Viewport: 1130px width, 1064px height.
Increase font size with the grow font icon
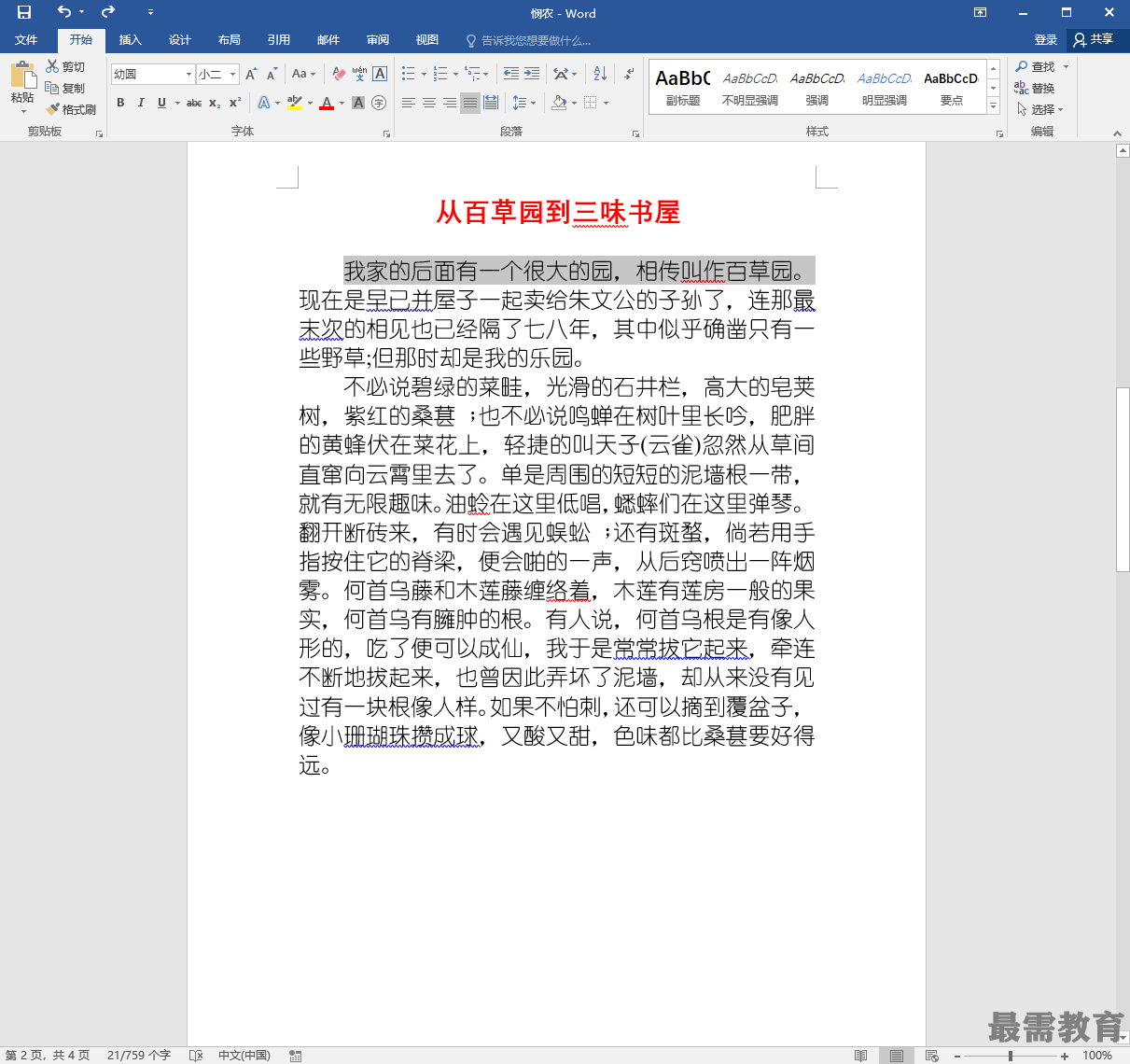tap(251, 74)
